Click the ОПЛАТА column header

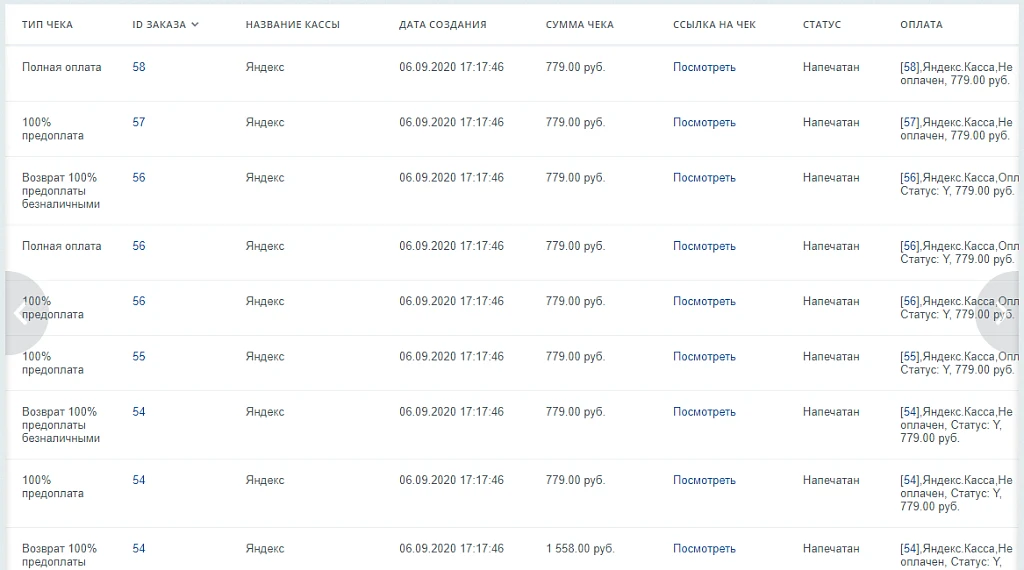coord(921,25)
